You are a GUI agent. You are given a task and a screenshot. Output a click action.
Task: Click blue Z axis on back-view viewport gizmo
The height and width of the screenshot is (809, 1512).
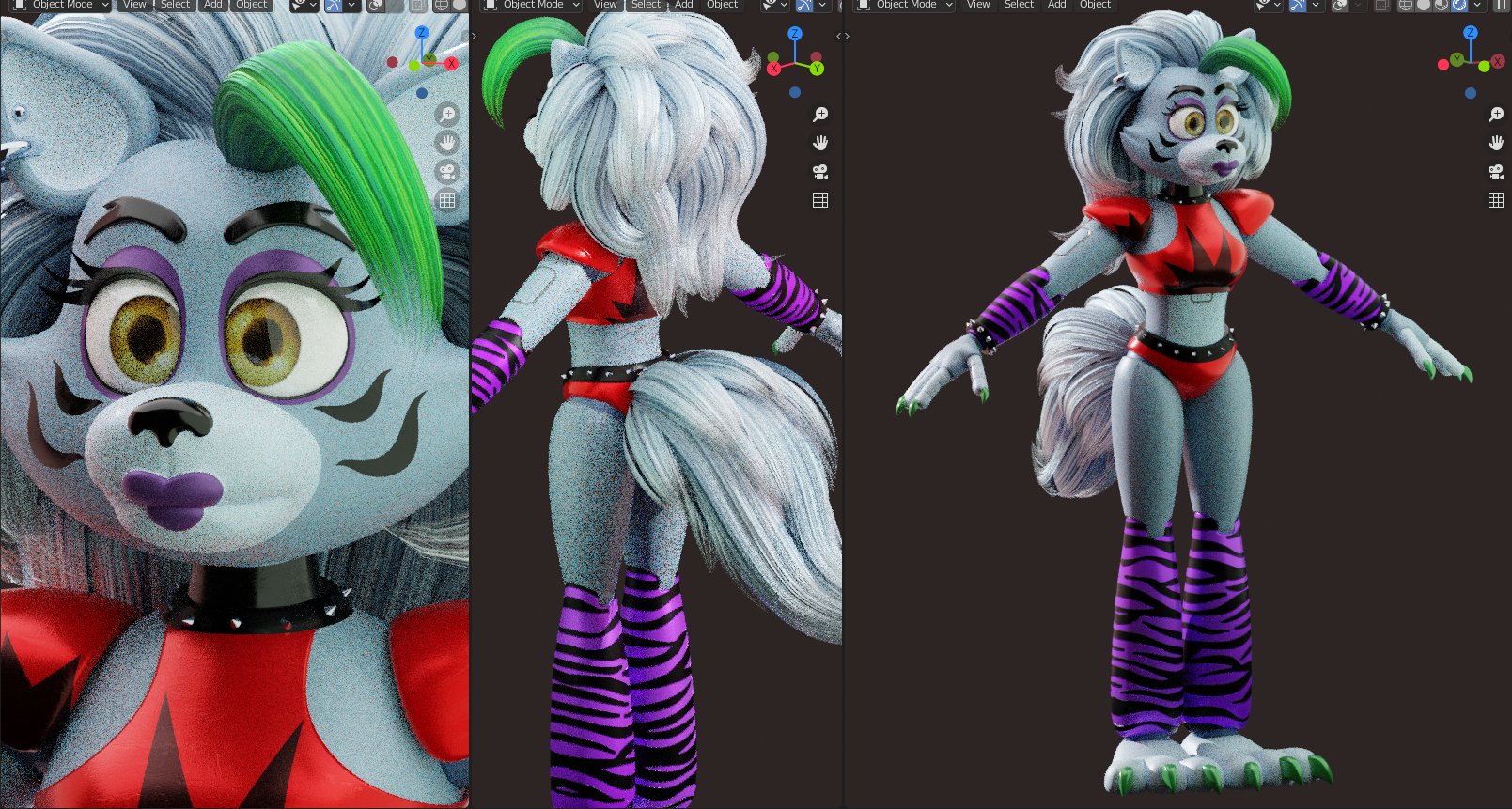[x=795, y=33]
